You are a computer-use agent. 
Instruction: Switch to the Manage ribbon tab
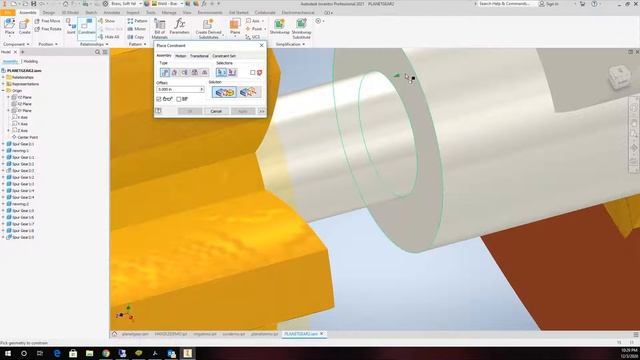tap(169, 13)
